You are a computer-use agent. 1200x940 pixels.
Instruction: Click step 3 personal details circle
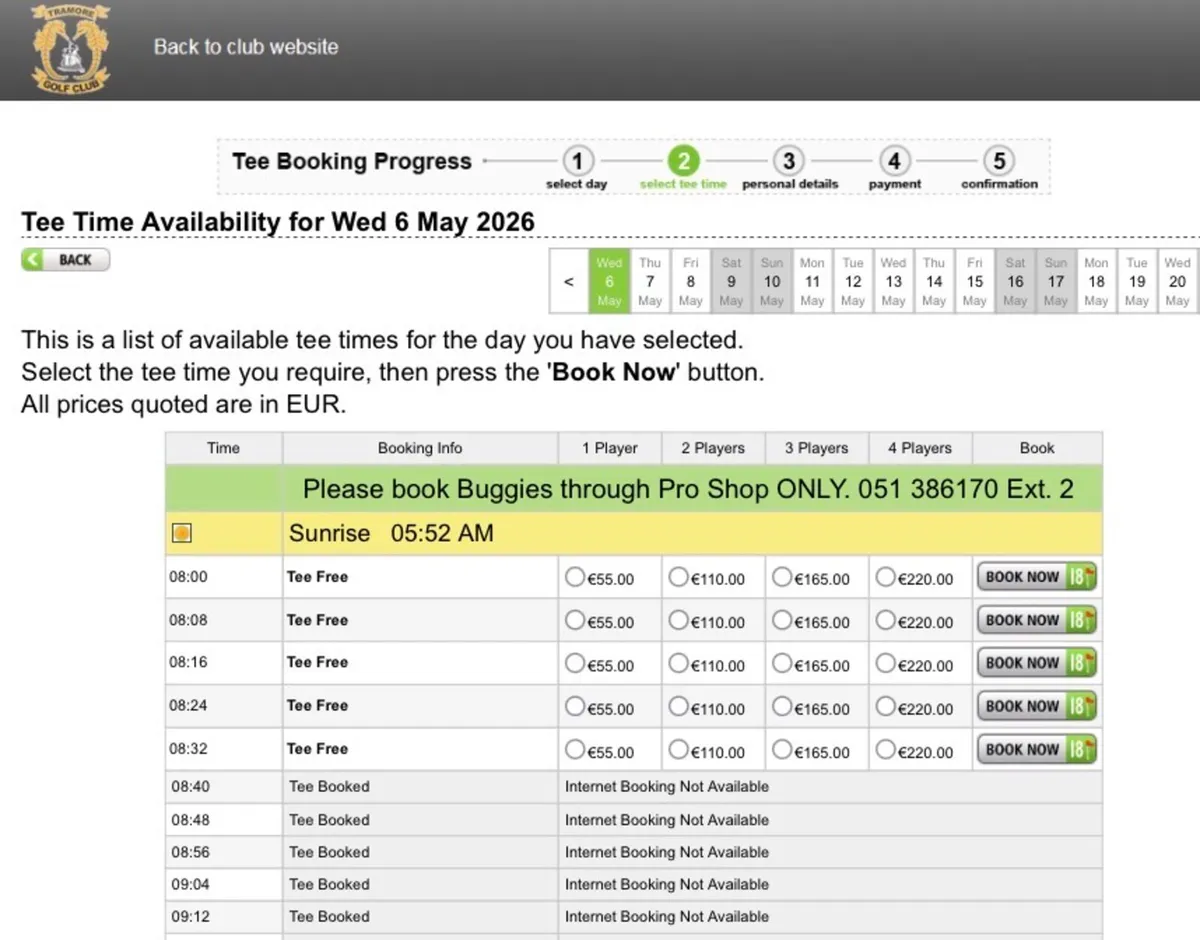(789, 161)
